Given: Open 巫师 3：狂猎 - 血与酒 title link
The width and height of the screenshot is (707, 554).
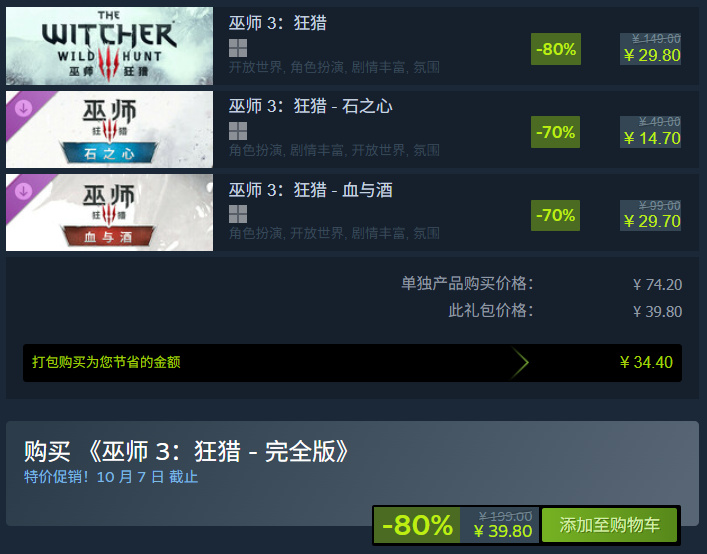Looking at the screenshot, I should click(311, 190).
